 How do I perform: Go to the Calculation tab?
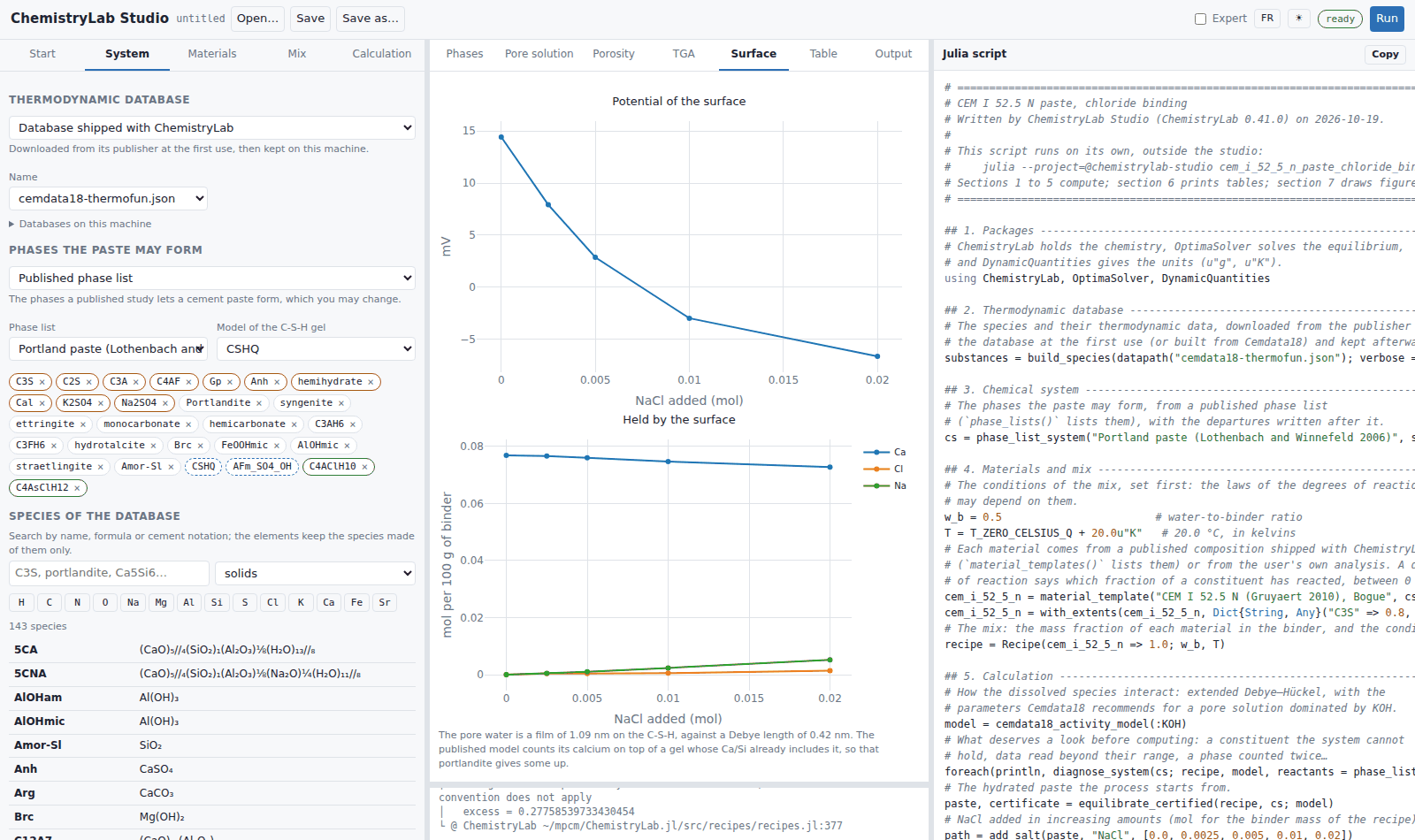382,54
